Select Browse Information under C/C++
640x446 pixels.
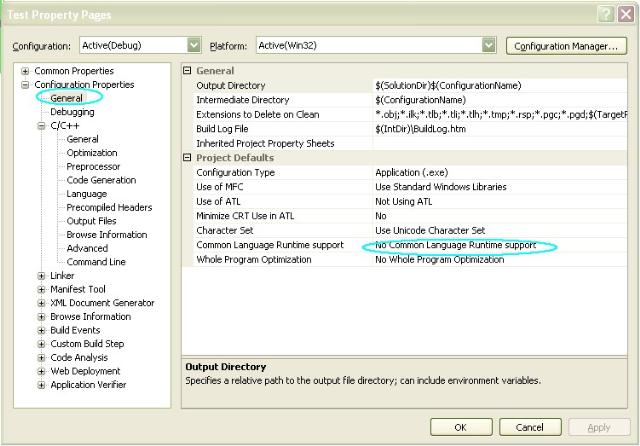(107, 235)
